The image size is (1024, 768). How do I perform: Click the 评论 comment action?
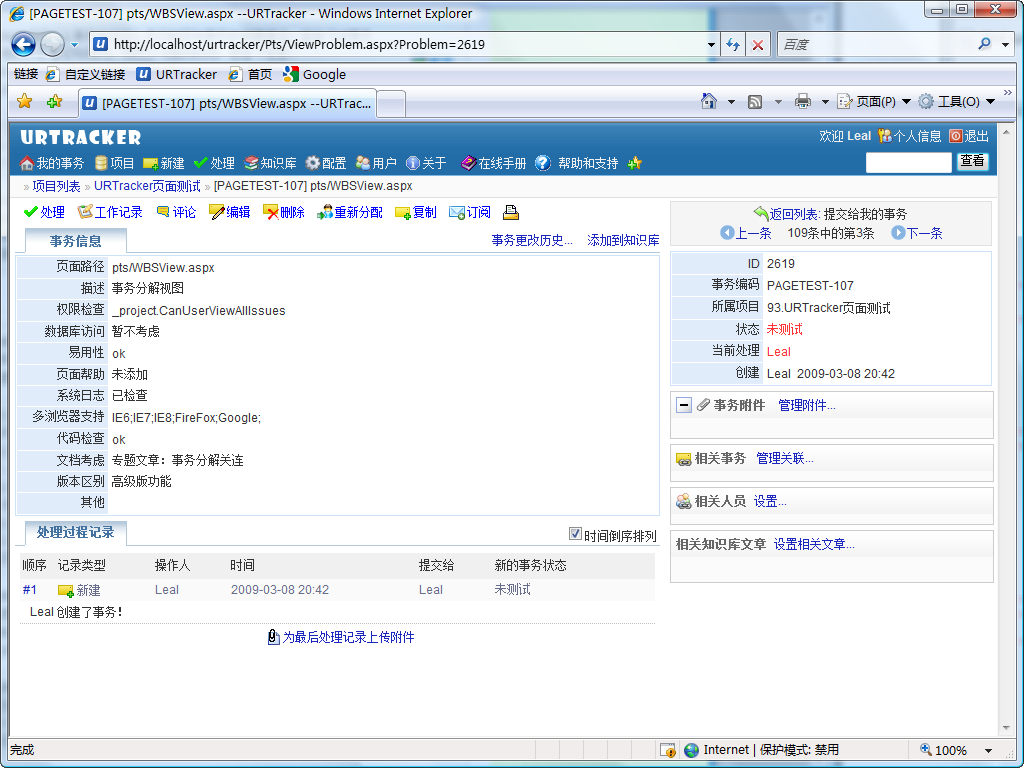[176, 212]
